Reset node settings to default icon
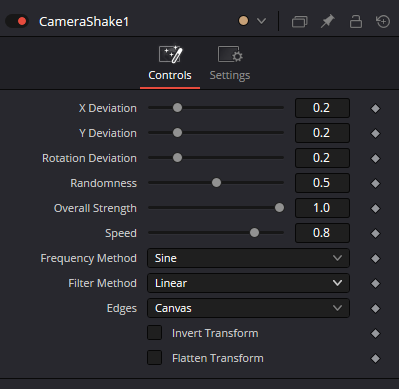Screen dimensions: 399x389 pyautogui.click(x=383, y=22)
